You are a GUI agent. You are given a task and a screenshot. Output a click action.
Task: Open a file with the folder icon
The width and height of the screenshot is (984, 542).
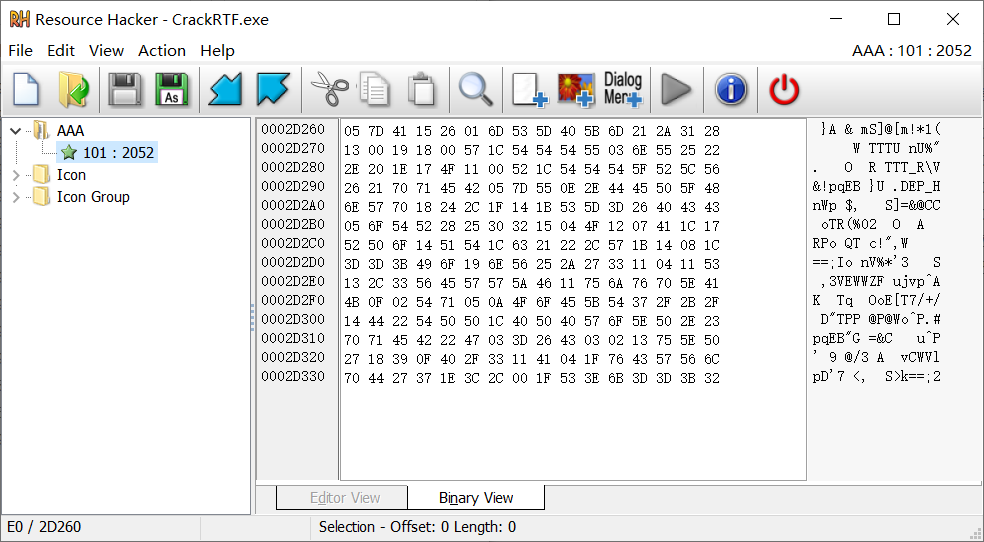(73, 89)
